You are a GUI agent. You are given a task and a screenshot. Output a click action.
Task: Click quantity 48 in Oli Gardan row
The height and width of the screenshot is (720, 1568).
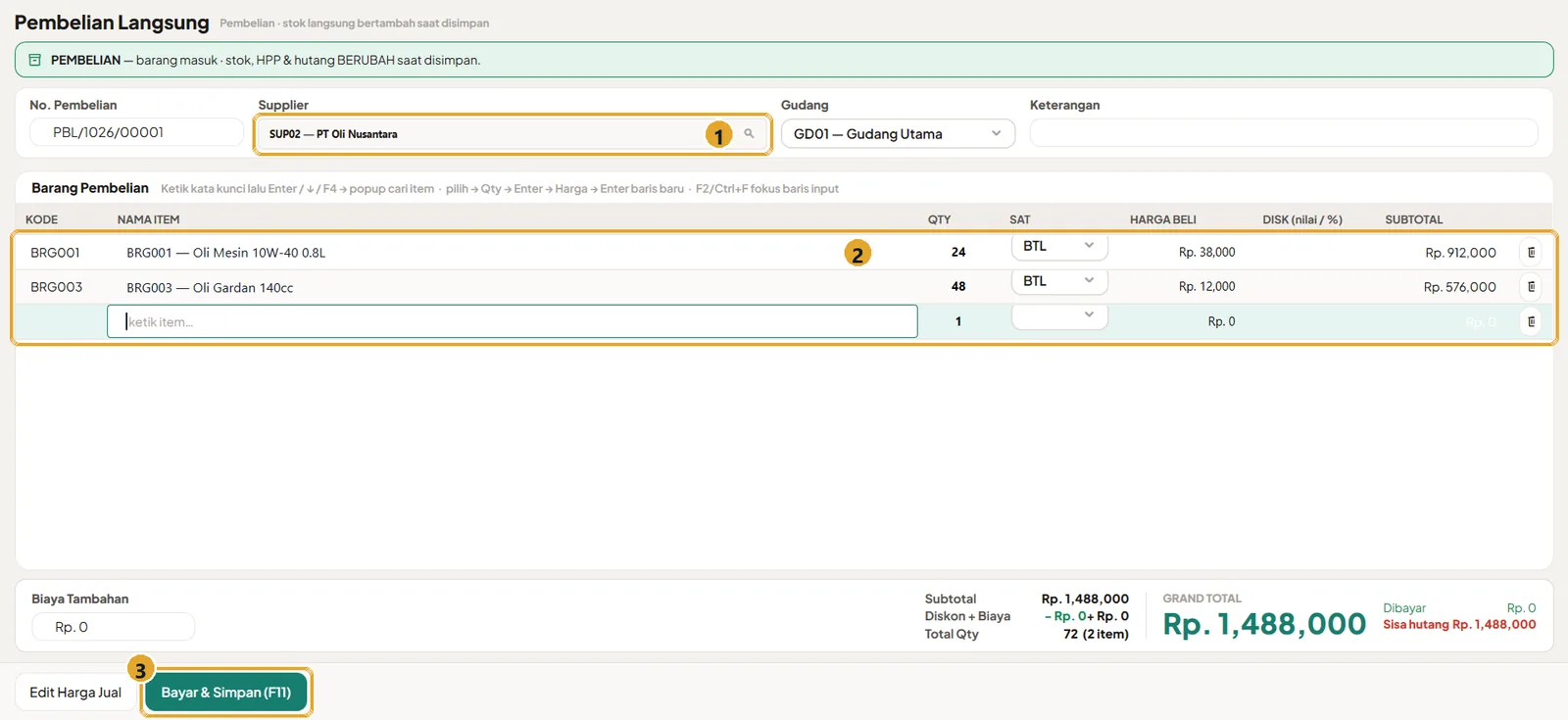[x=958, y=287]
